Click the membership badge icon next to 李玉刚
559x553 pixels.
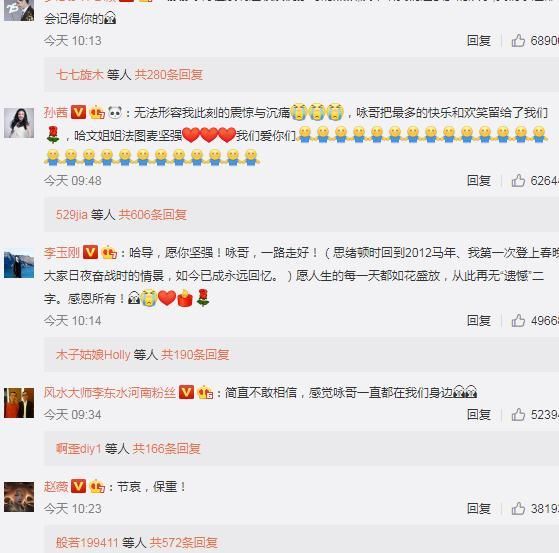(109, 253)
